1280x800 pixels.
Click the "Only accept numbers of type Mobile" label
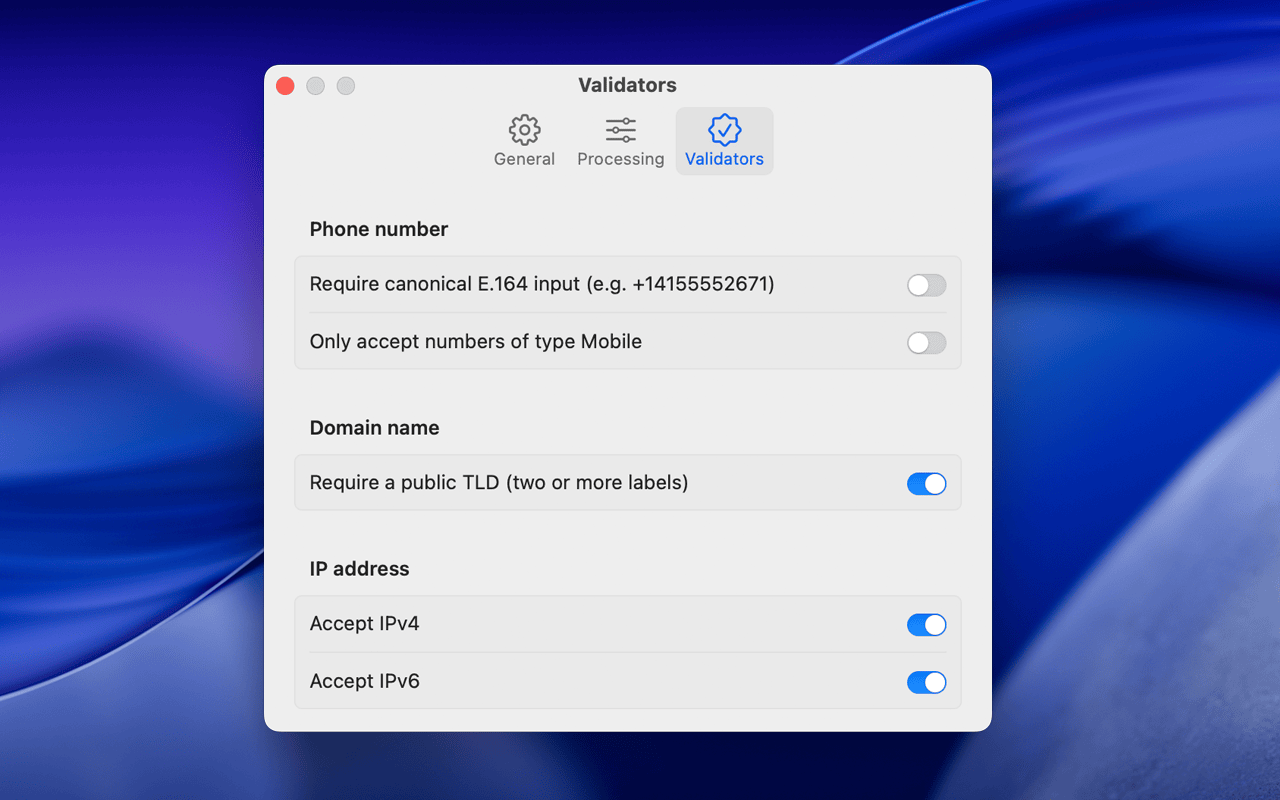click(476, 341)
